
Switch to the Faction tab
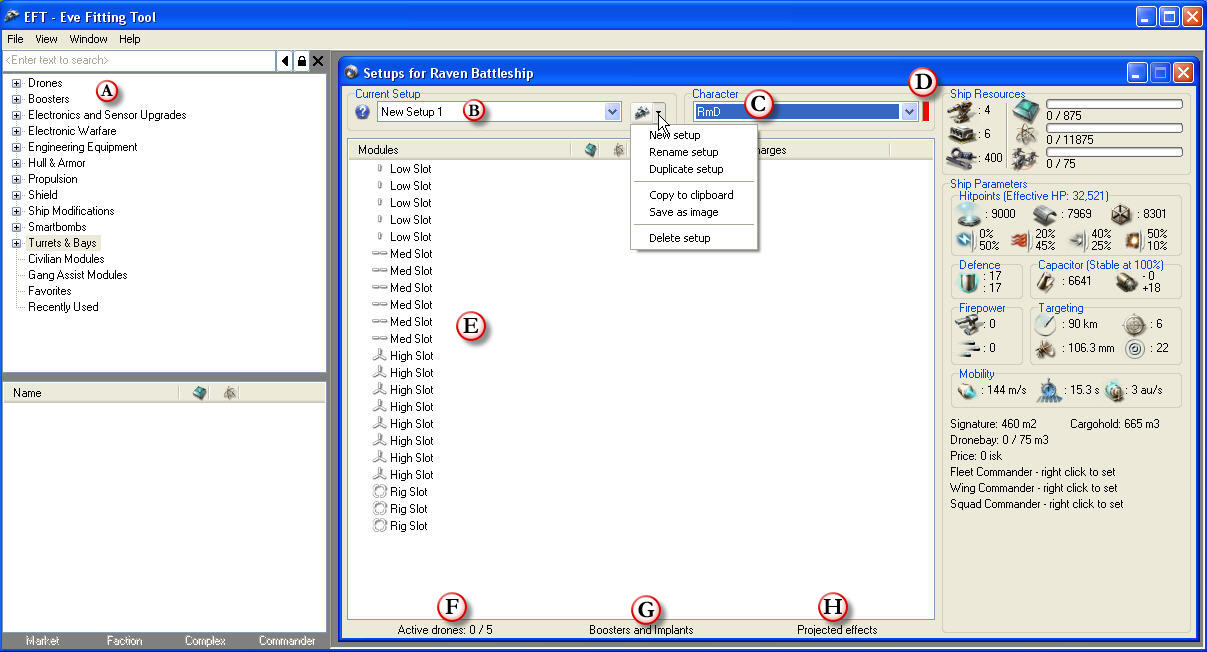pyautogui.click(x=125, y=640)
